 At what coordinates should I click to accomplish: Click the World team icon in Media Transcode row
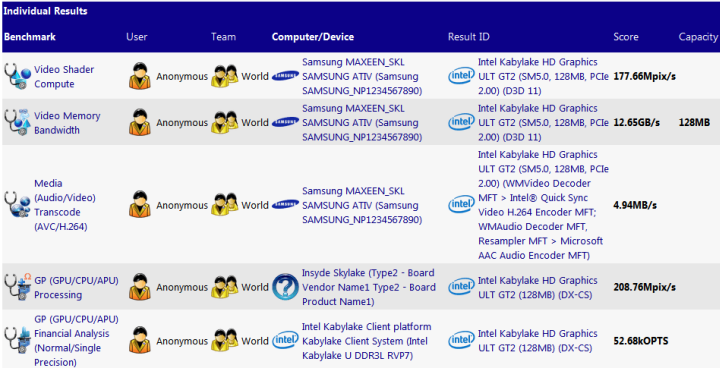pos(225,205)
